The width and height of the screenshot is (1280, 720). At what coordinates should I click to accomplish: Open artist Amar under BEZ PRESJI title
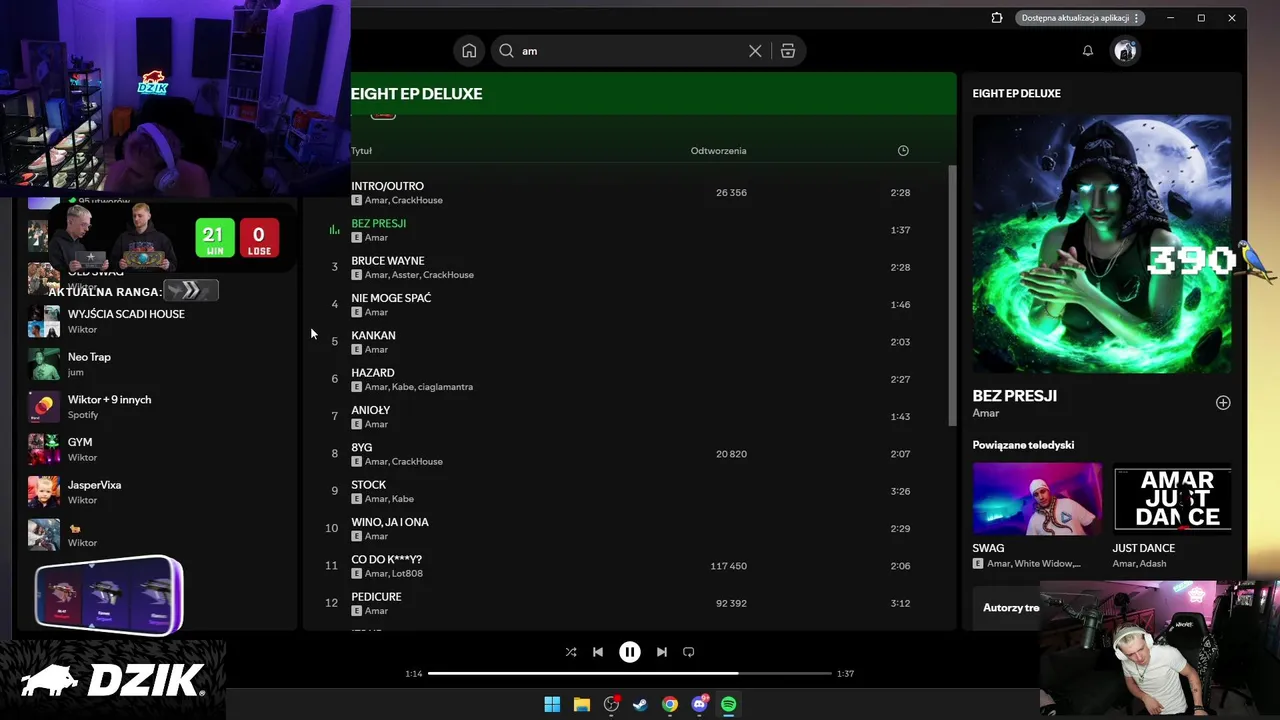[x=986, y=413]
